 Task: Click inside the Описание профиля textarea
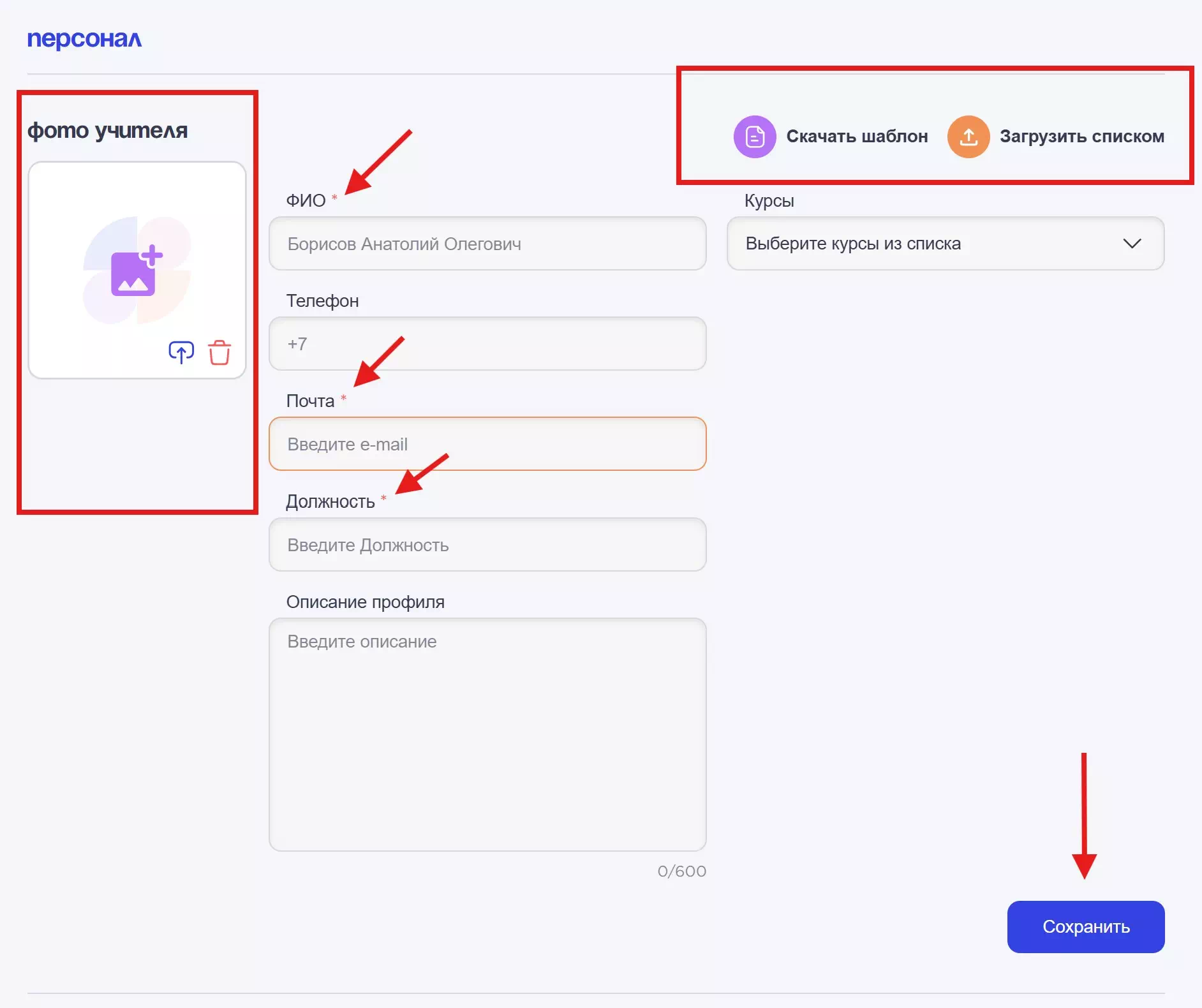[x=487, y=734]
